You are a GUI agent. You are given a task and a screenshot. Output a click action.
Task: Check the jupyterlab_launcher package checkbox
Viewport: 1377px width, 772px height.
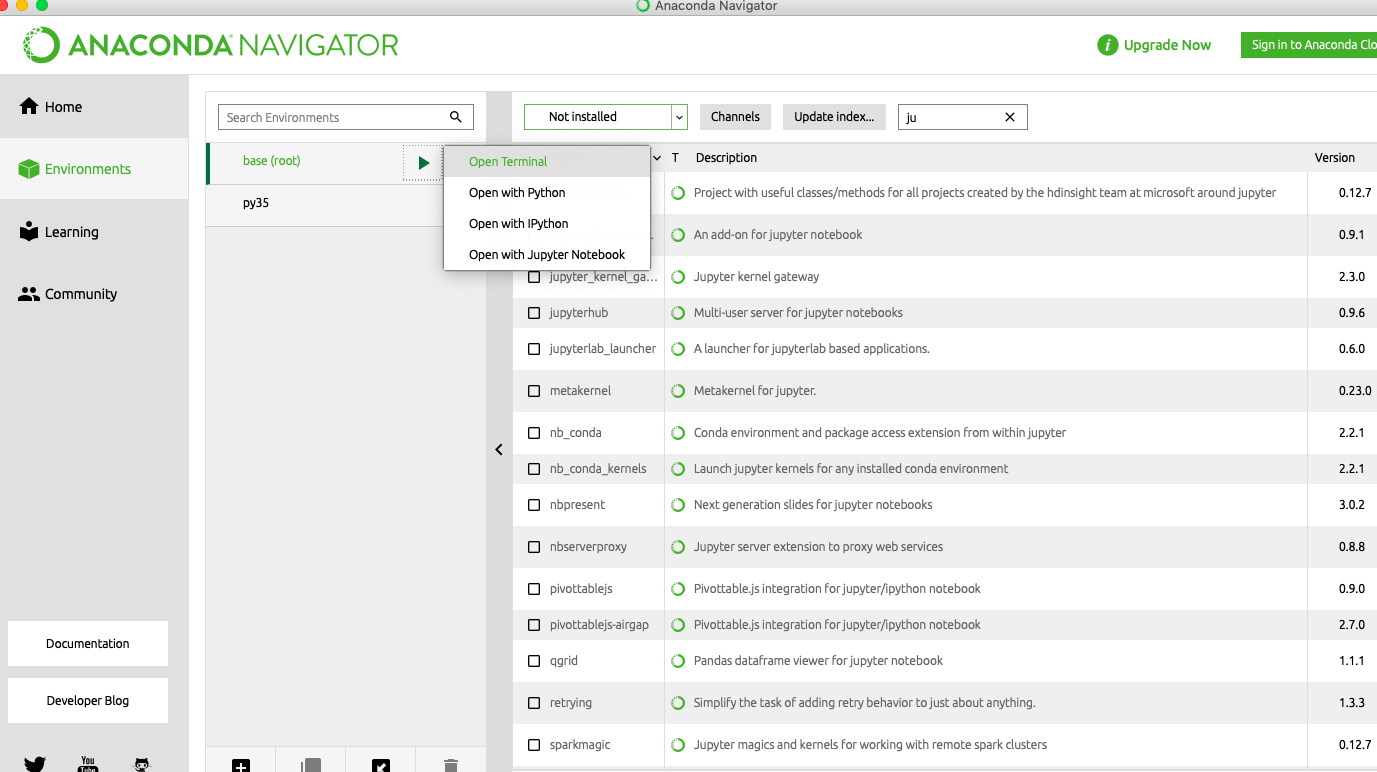pos(534,349)
